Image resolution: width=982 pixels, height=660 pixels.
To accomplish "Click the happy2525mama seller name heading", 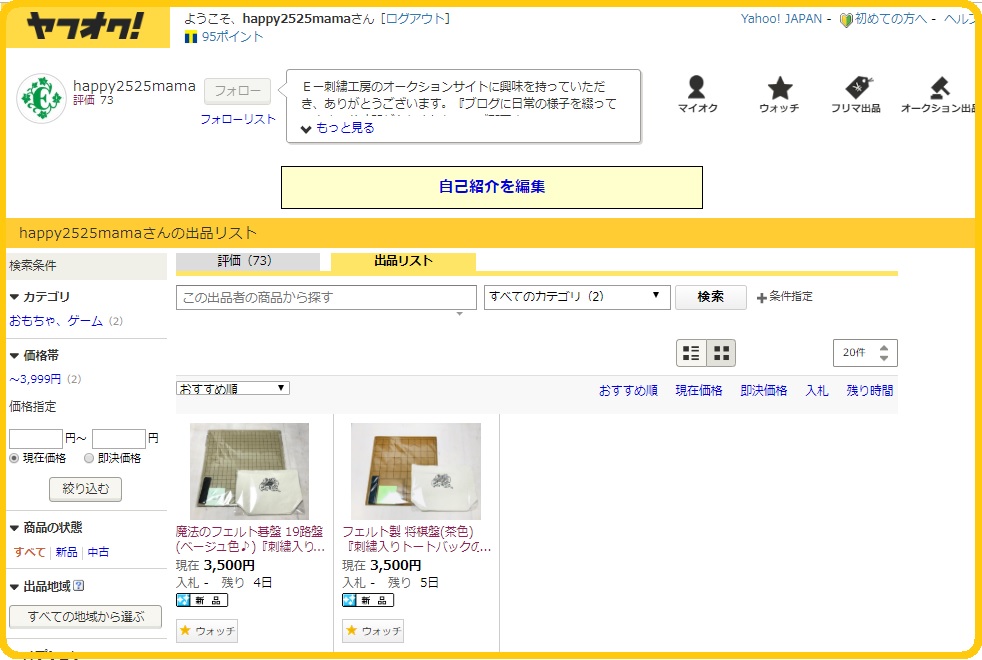I will [135, 86].
